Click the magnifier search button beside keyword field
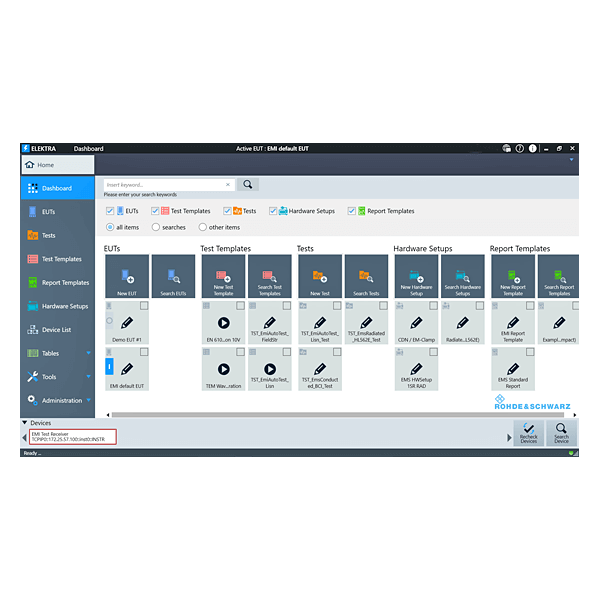The height and width of the screenshot is (600, 600). (248, 184)
